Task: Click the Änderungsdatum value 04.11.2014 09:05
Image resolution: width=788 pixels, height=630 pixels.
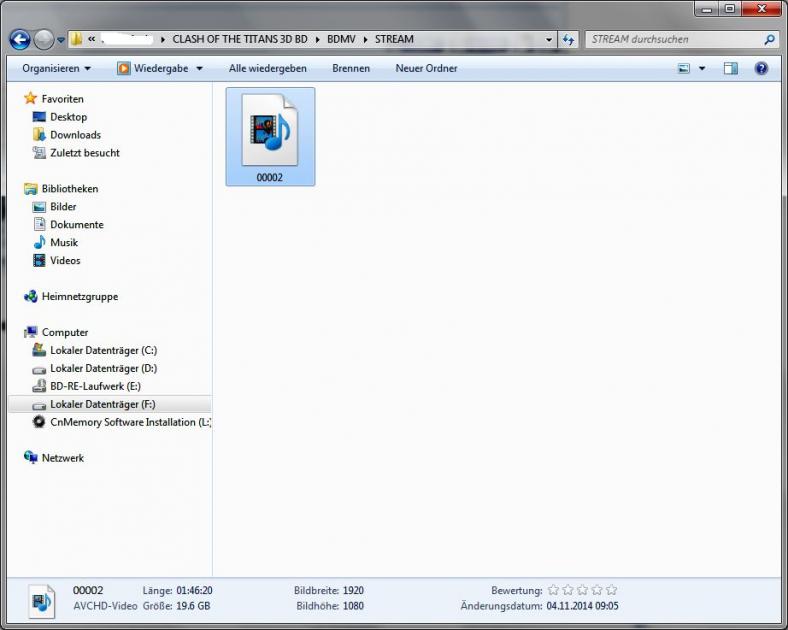Action: 582,606
